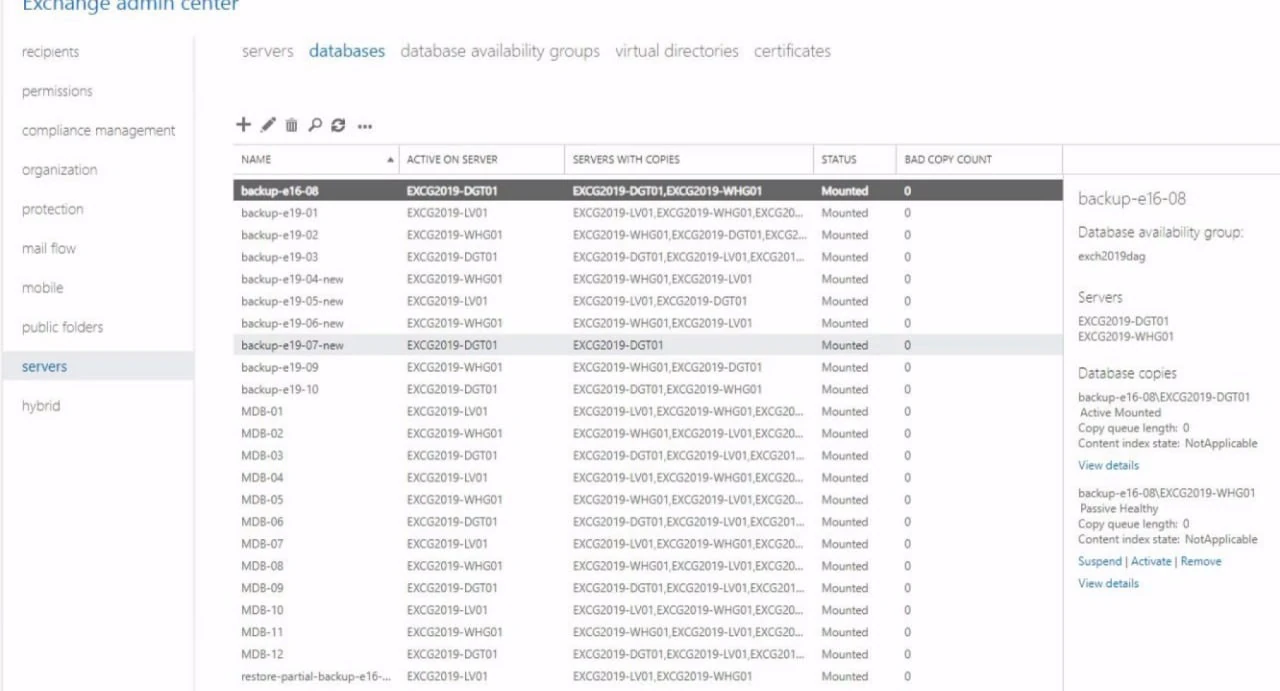The height and width of the screenshot is (691, 1280).
Task: Select MDB-04 database row
Action: click(648, 477)
